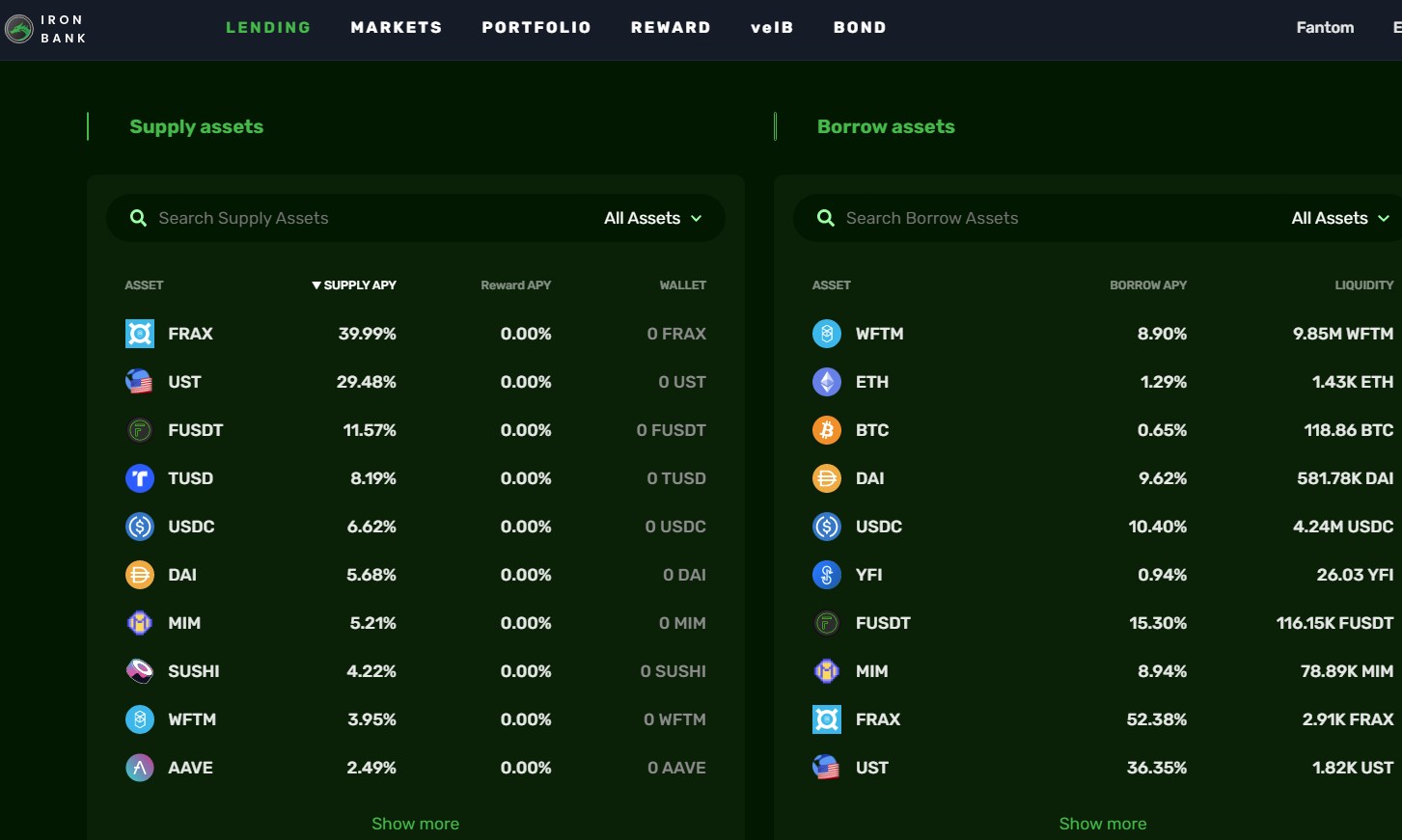Screen dimensions: 1402x840
Task: Click the USDC icon in Borrow assets
Action: point(827,527)
